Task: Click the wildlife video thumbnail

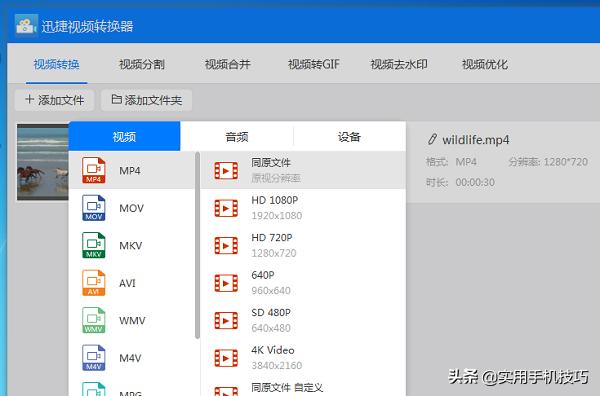Action: click(x=43, y=162)
